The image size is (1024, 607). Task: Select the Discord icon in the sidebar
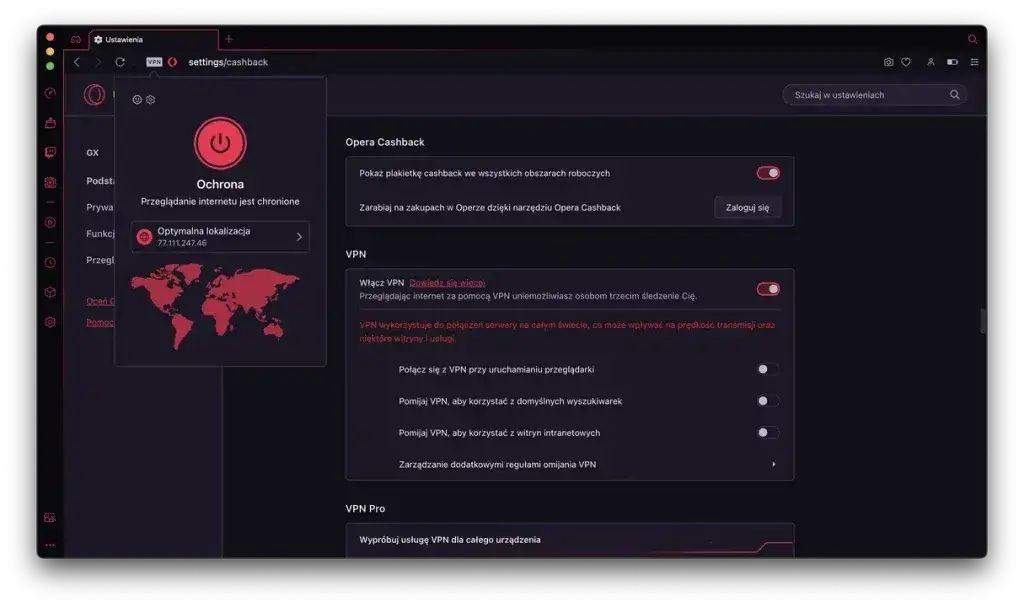click(49, 184)
